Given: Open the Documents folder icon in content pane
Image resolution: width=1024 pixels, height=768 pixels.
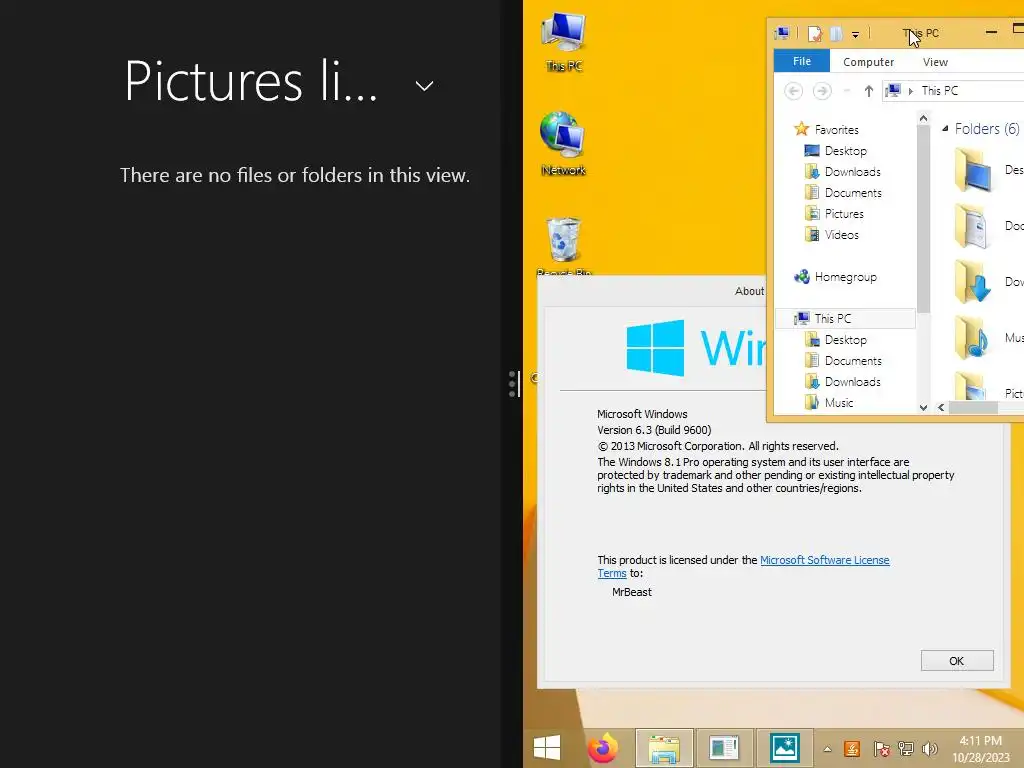Looking at the screenshot, I should pyautogui.click(x=972, y=226).
